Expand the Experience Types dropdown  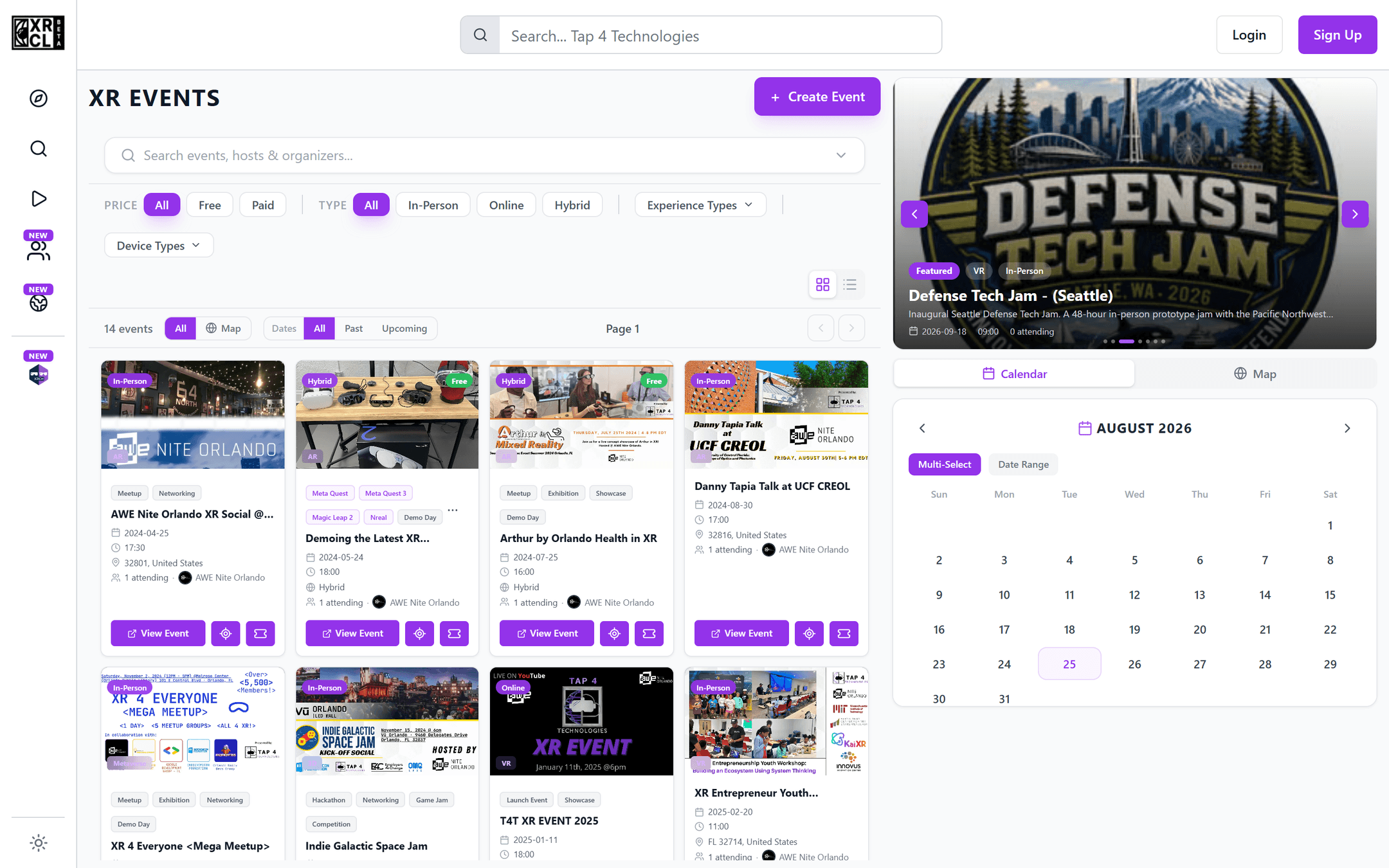[700, 205]
